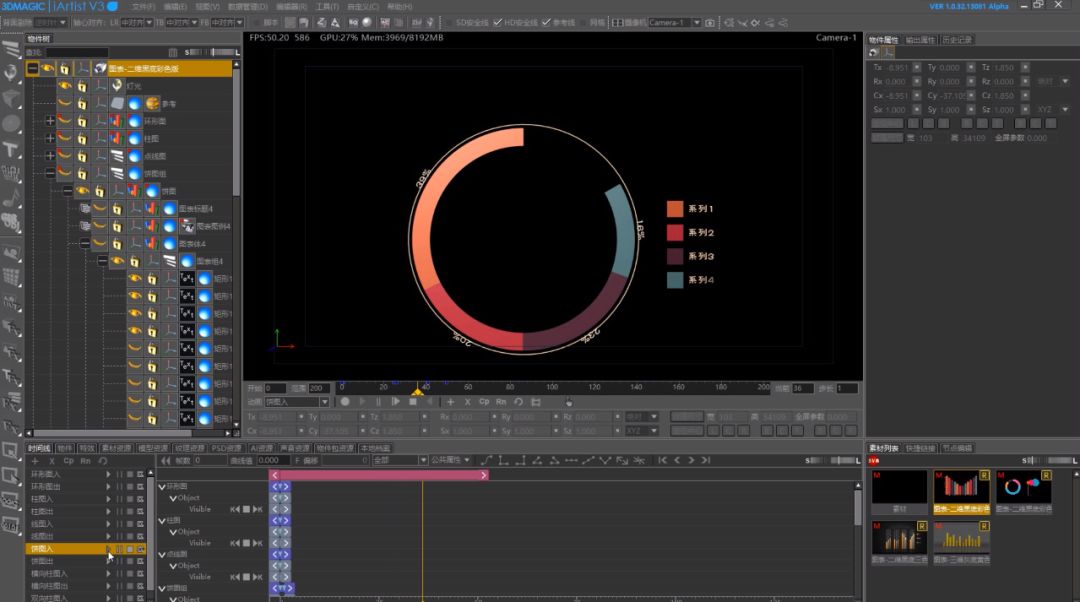Stop the viewport playback
The height and width of the screenshot is (602, 1080).
coord(413,402)
